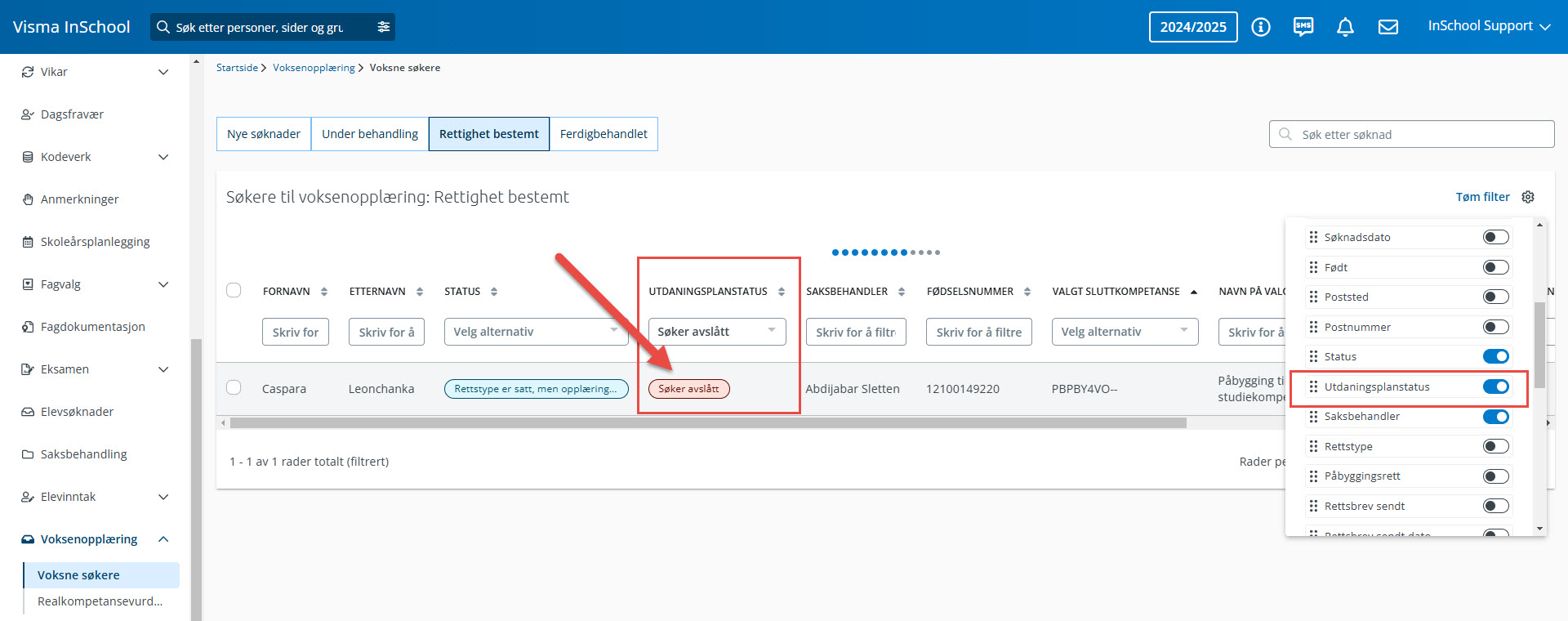The image size is (1568, 621).
Task: Open the mail envelope icon
Action: [1388, 27]
